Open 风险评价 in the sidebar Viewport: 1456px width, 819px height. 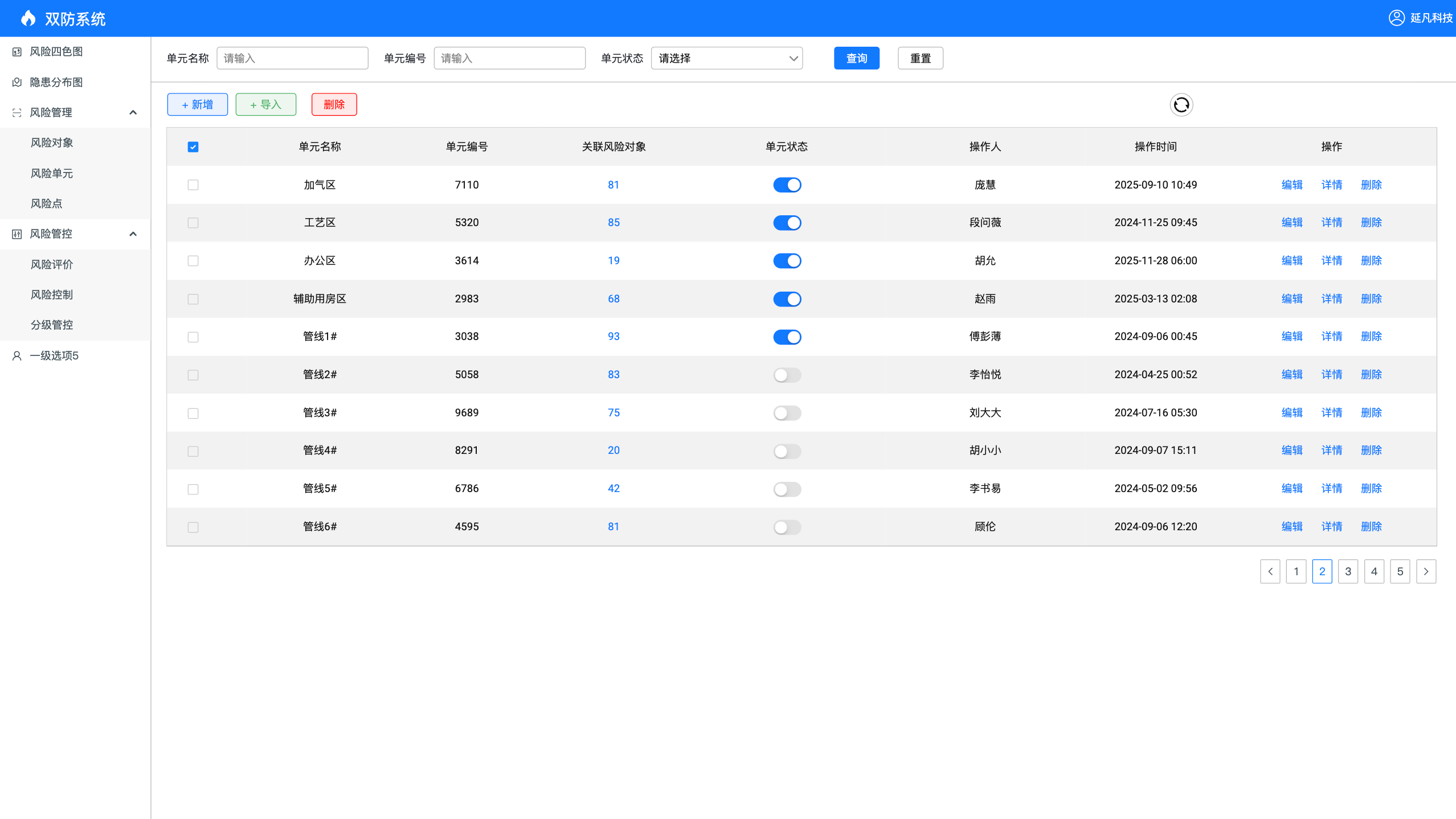click(52, 264)
